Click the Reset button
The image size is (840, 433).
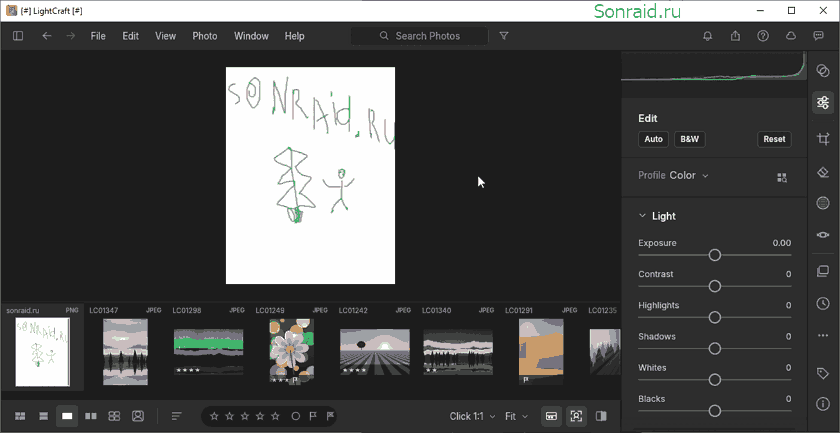(774, 139)
